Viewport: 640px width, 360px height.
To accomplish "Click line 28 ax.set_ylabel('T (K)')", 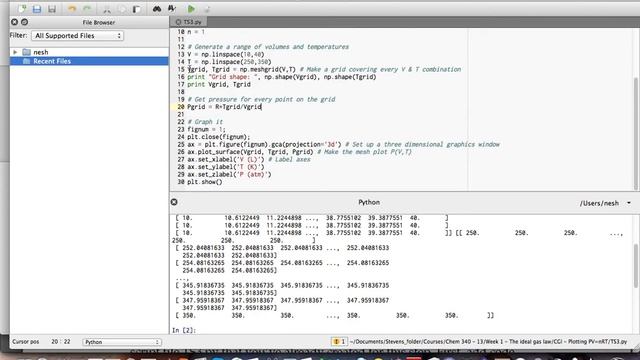I will (x=226, y=167).
